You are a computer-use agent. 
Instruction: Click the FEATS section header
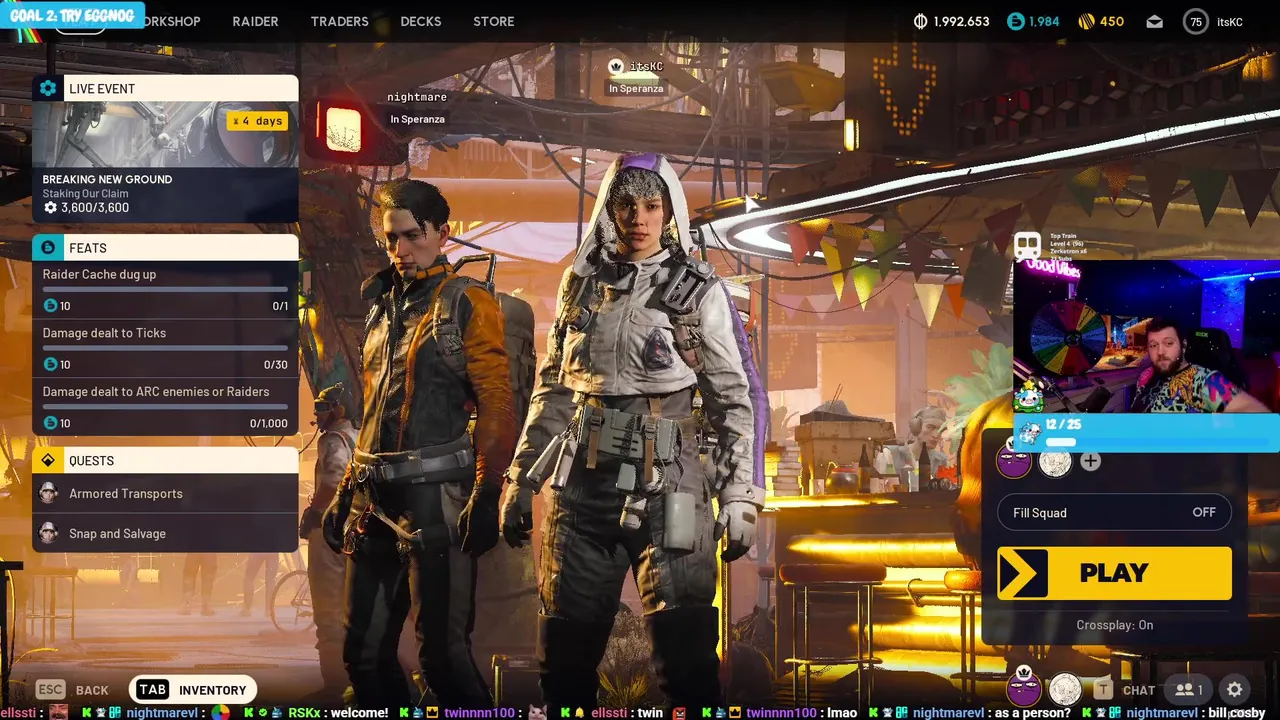(165, 247)
